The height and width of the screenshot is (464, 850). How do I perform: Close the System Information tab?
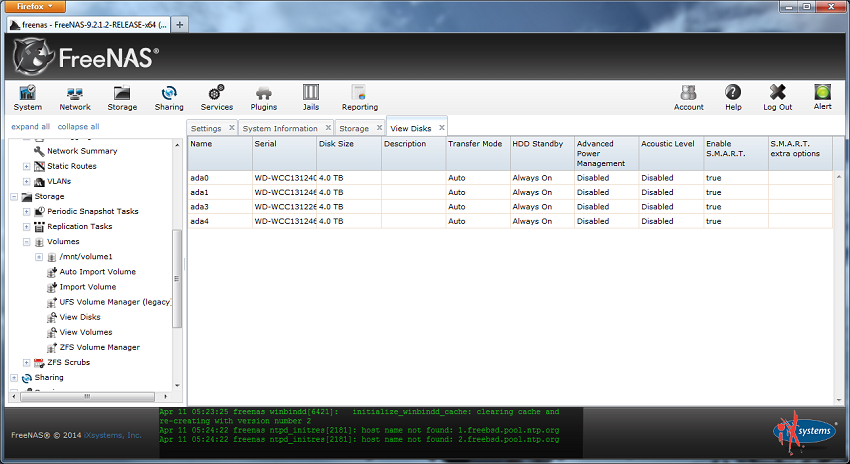[x=328, y=127]
